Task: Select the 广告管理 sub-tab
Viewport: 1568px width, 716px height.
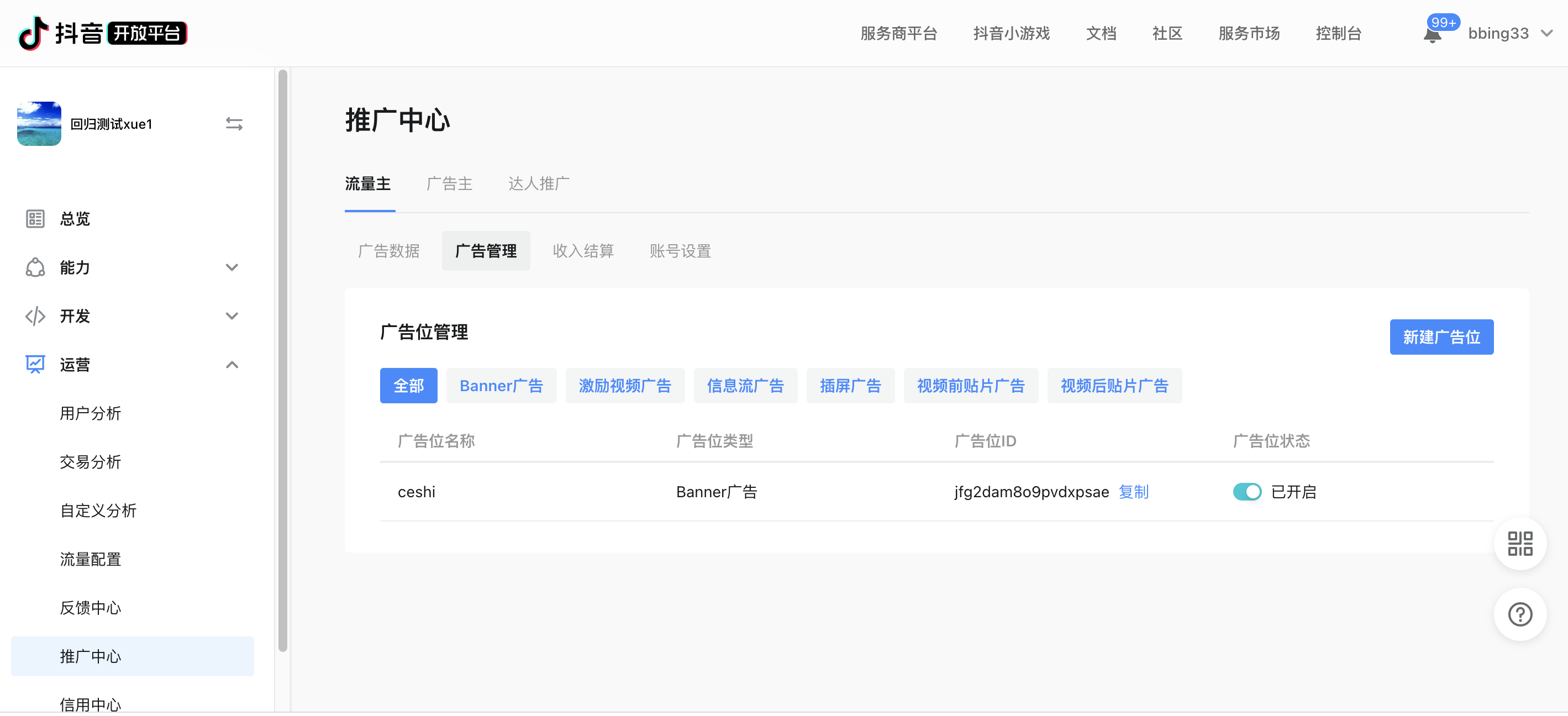Action: [x=486, y=251]
